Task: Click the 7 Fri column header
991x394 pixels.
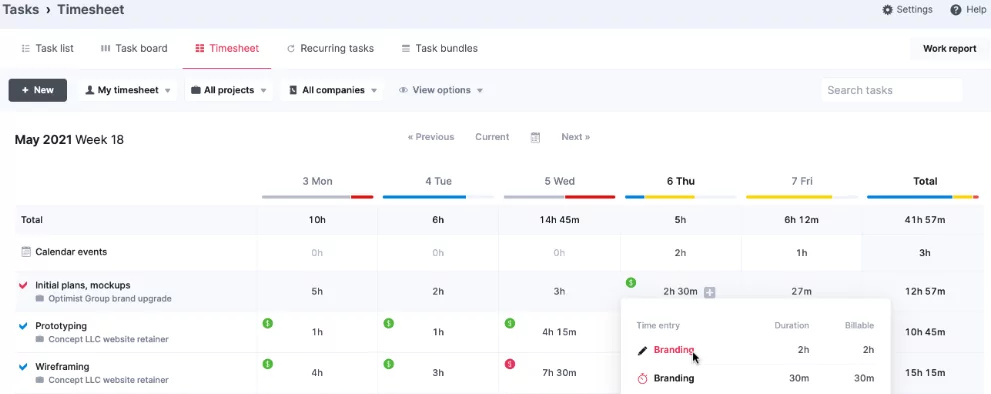Action: (x=802, y=181)
